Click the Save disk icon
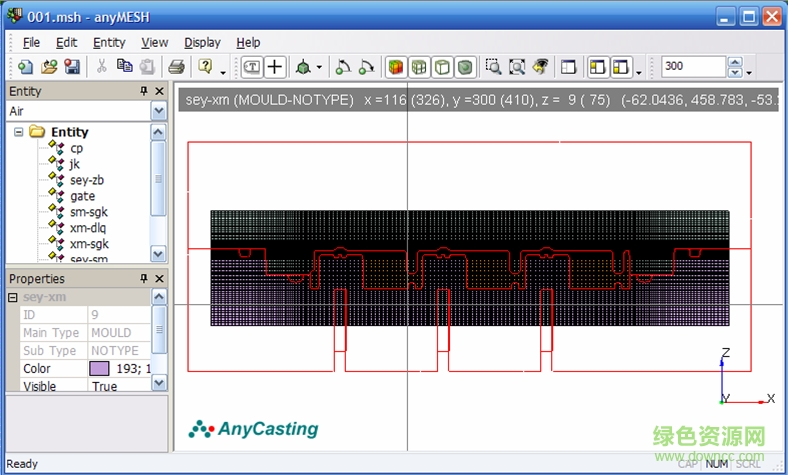Screen dimensions: 788x475 coord(72,67)
